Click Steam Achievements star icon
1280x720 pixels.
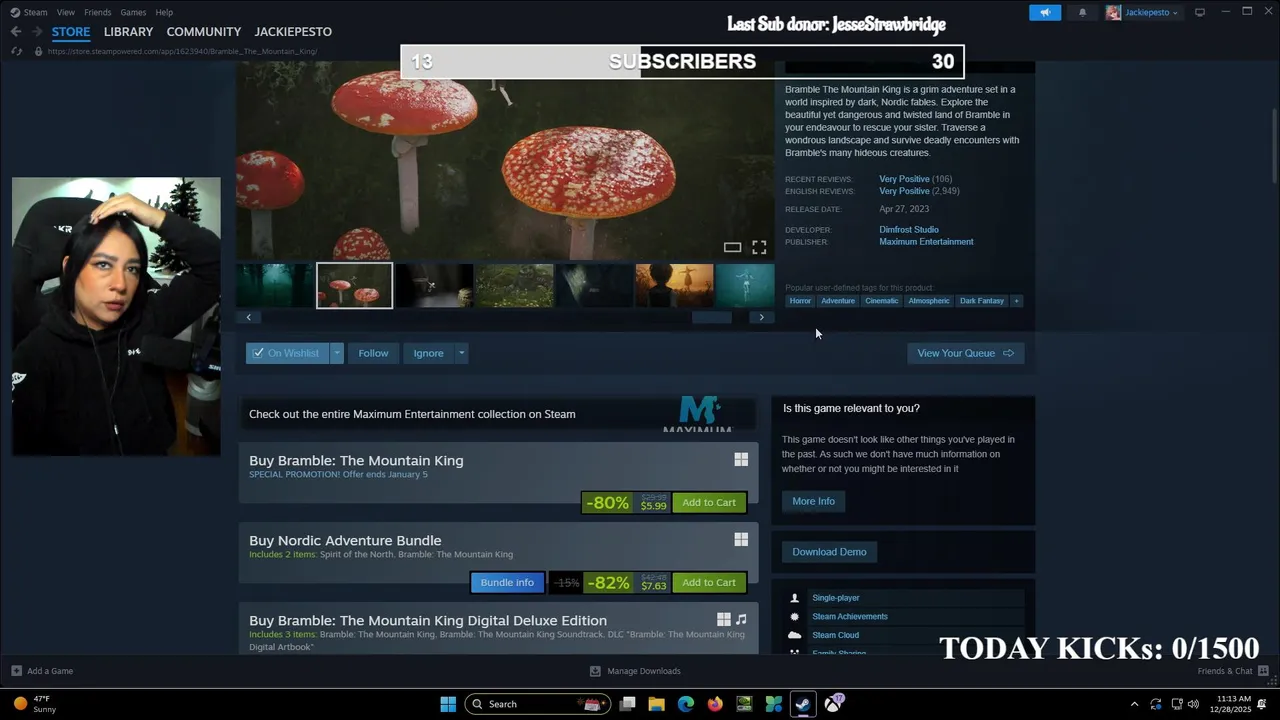794,616
